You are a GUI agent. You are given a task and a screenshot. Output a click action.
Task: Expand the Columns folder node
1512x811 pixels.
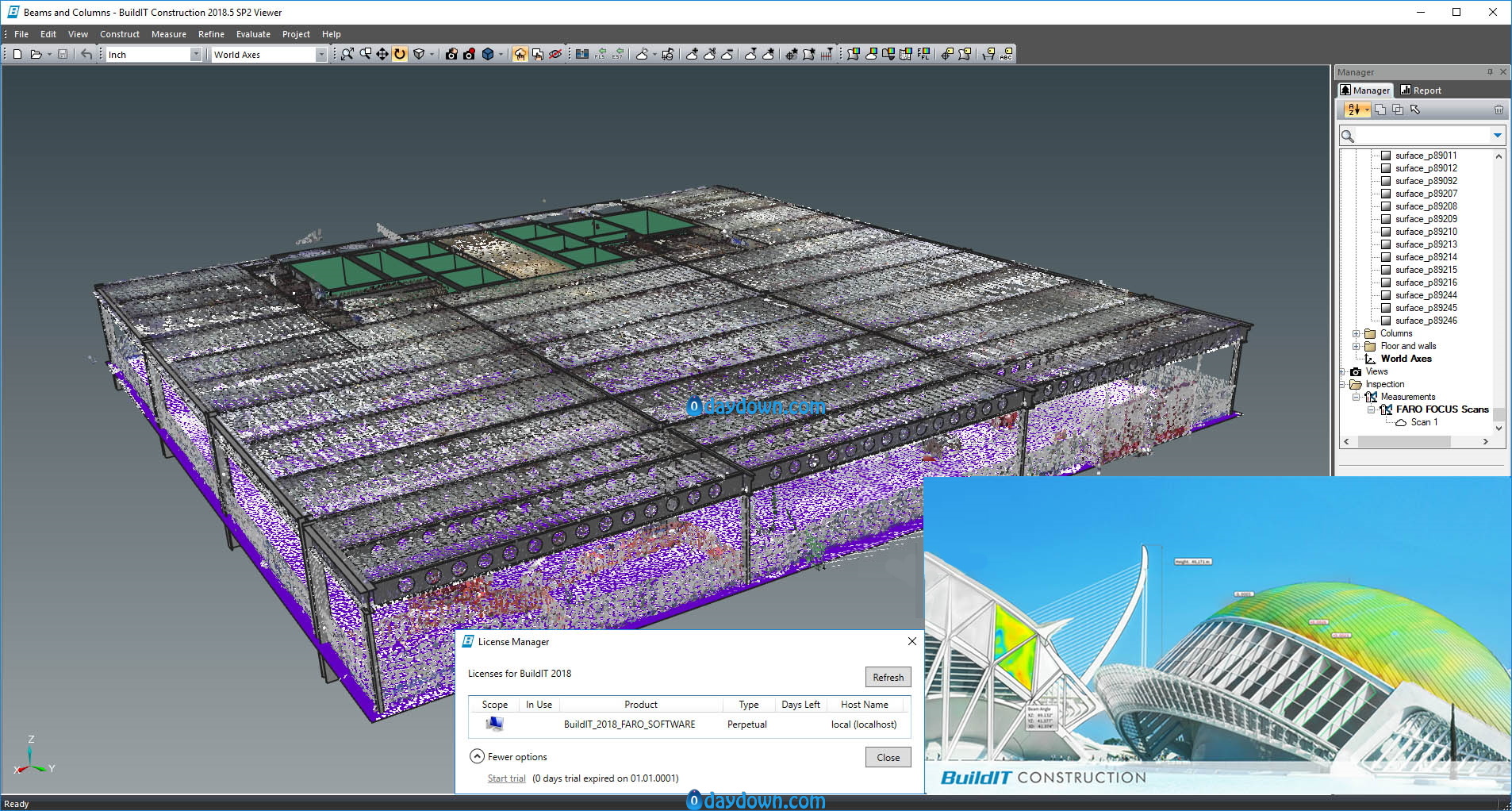(1356, 333)
